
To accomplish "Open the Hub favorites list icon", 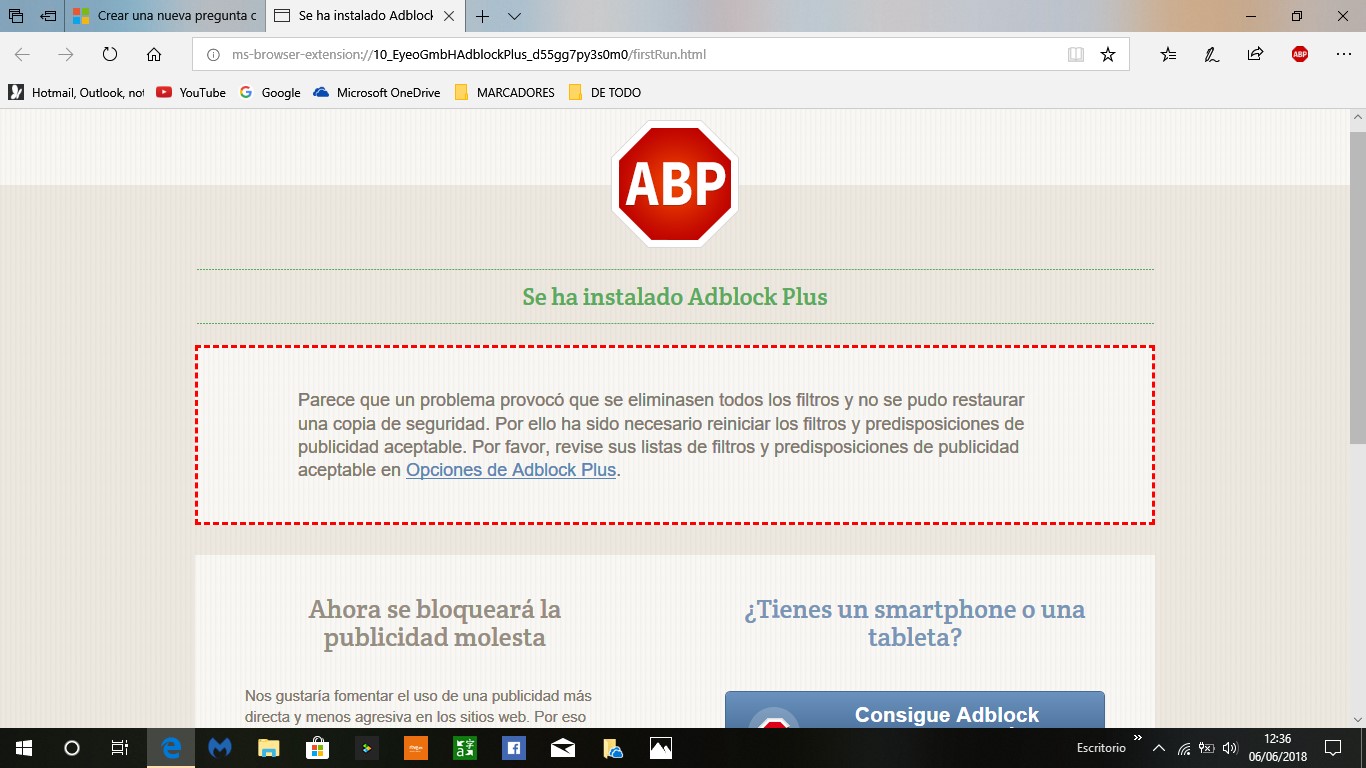I will (1168, 55).
